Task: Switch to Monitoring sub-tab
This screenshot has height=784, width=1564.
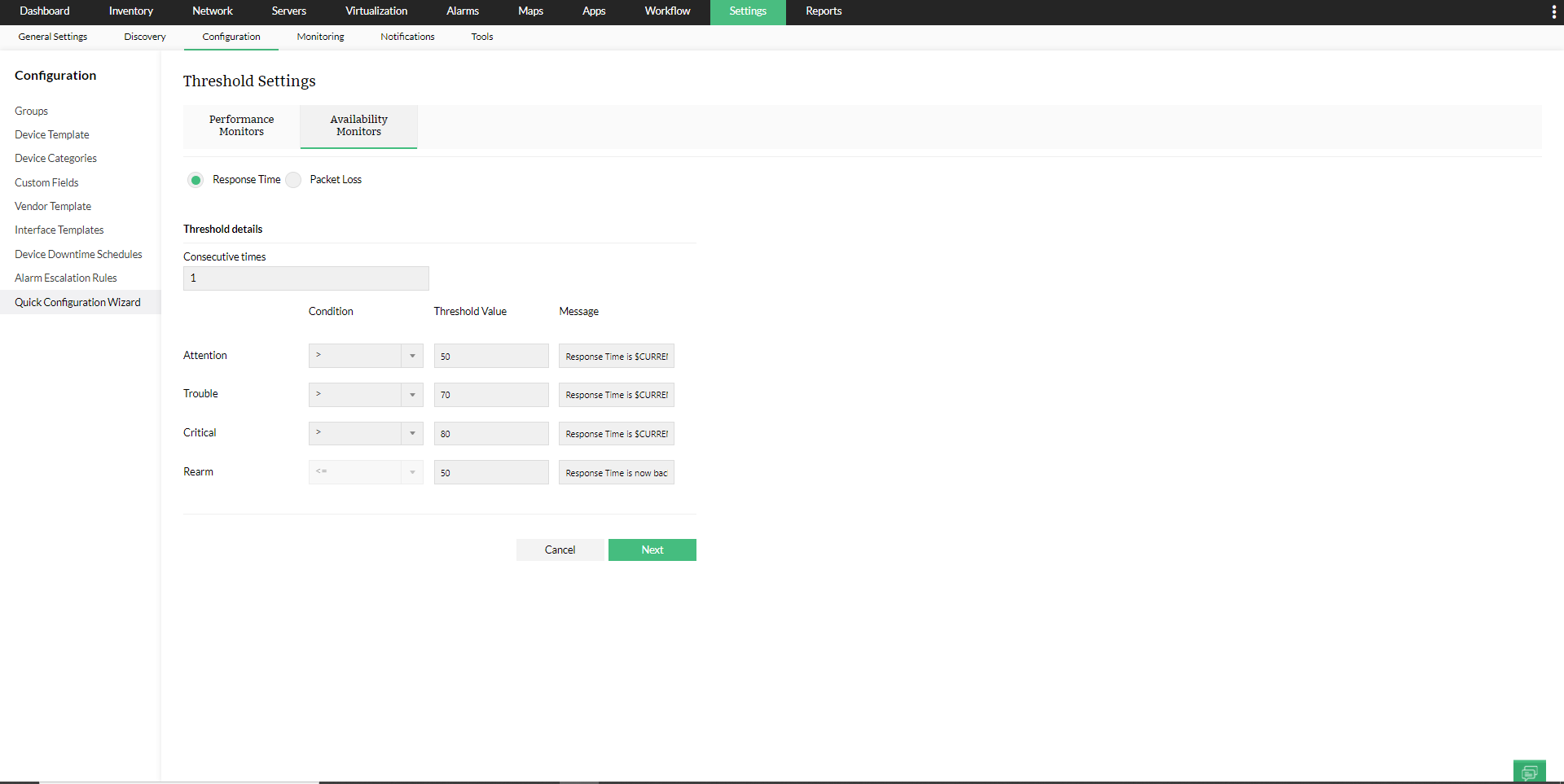Action: coord(321,37)
